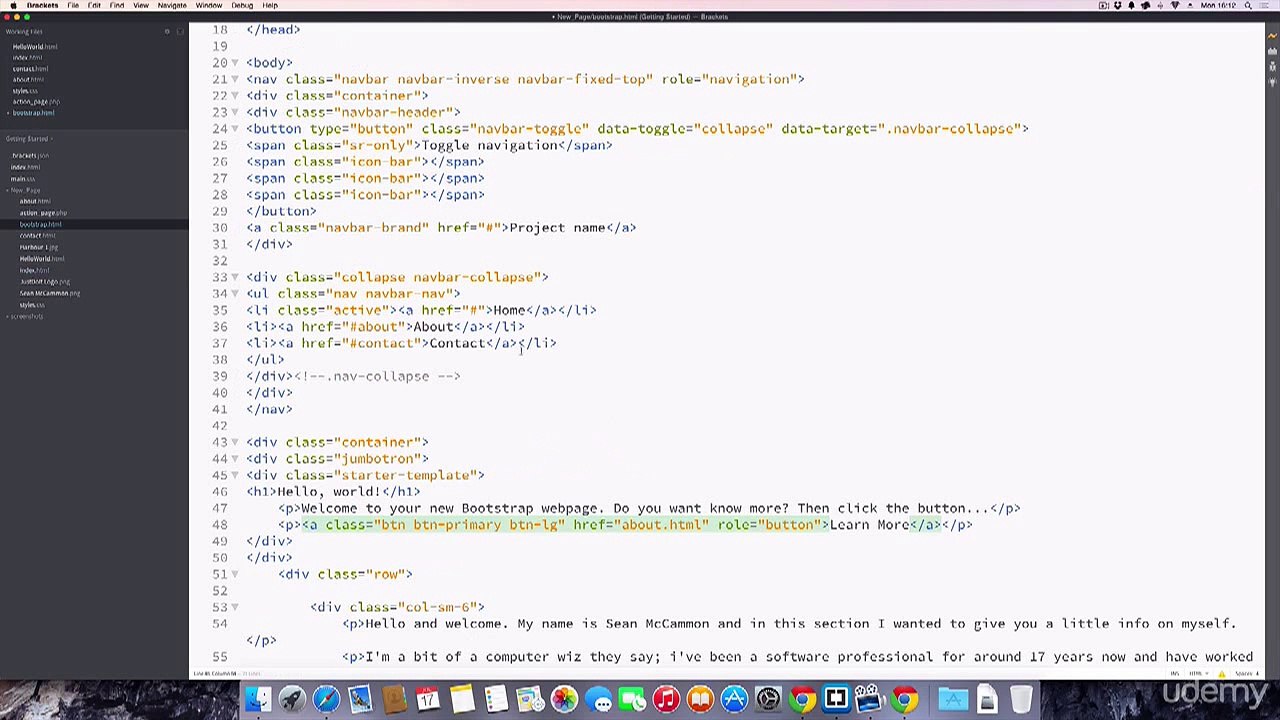
Task: Select bootstrap.html in Working Files
Action: click(33, 113)
